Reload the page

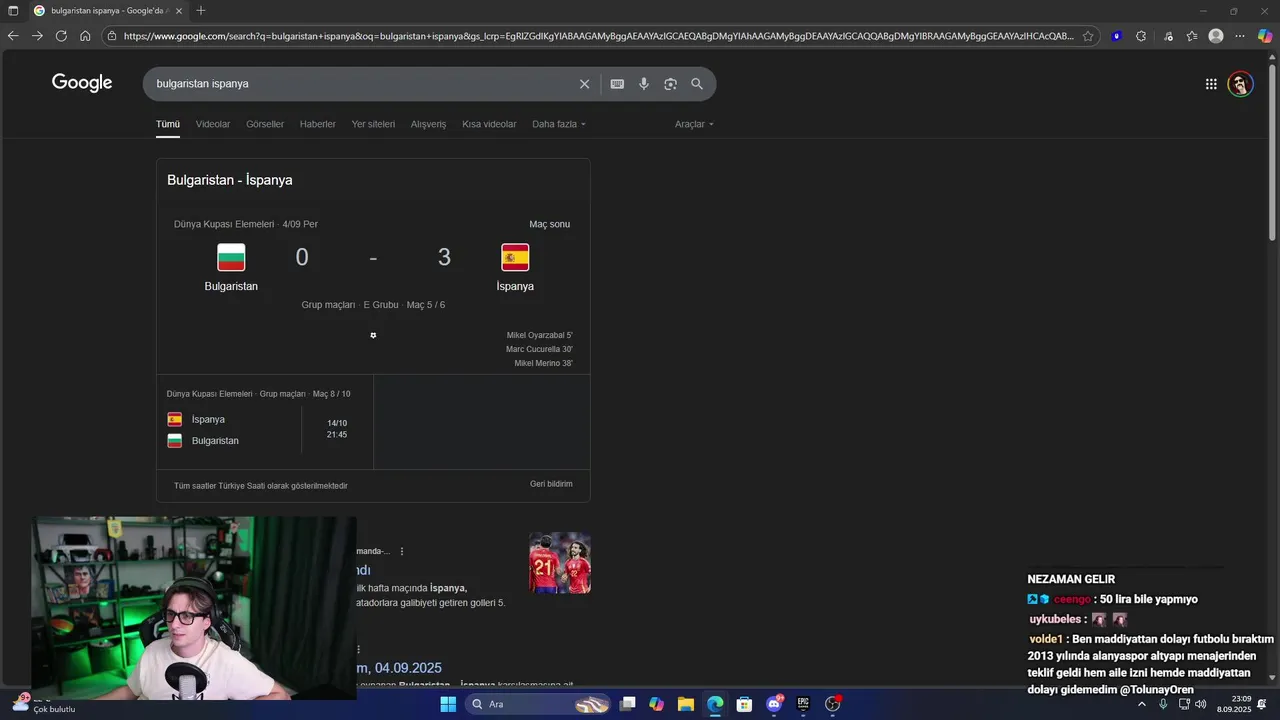point(61,36)
